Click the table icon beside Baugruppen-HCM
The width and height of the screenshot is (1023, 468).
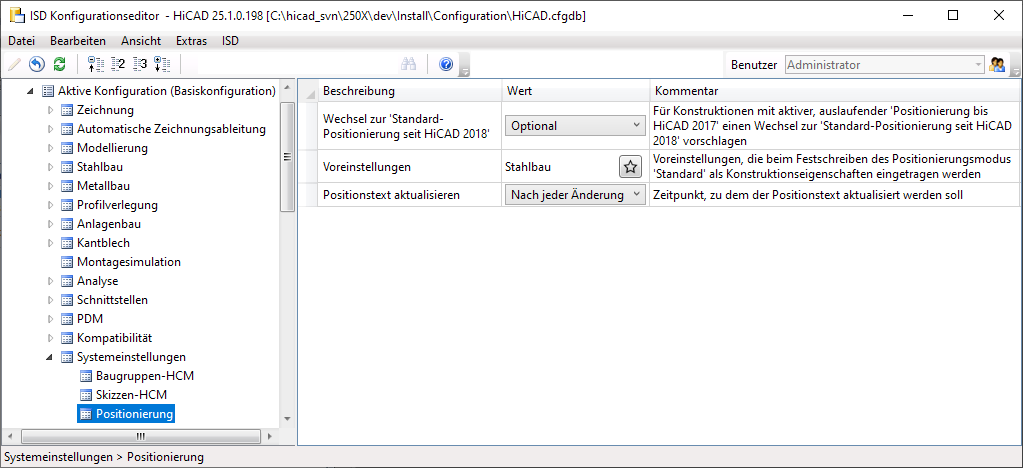click(x=86, y=376)
